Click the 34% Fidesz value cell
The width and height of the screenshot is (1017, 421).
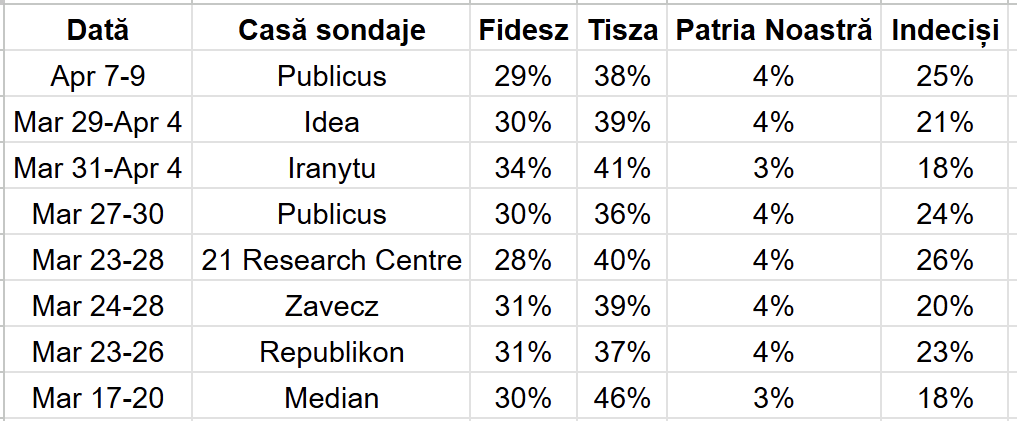point(523,168)
